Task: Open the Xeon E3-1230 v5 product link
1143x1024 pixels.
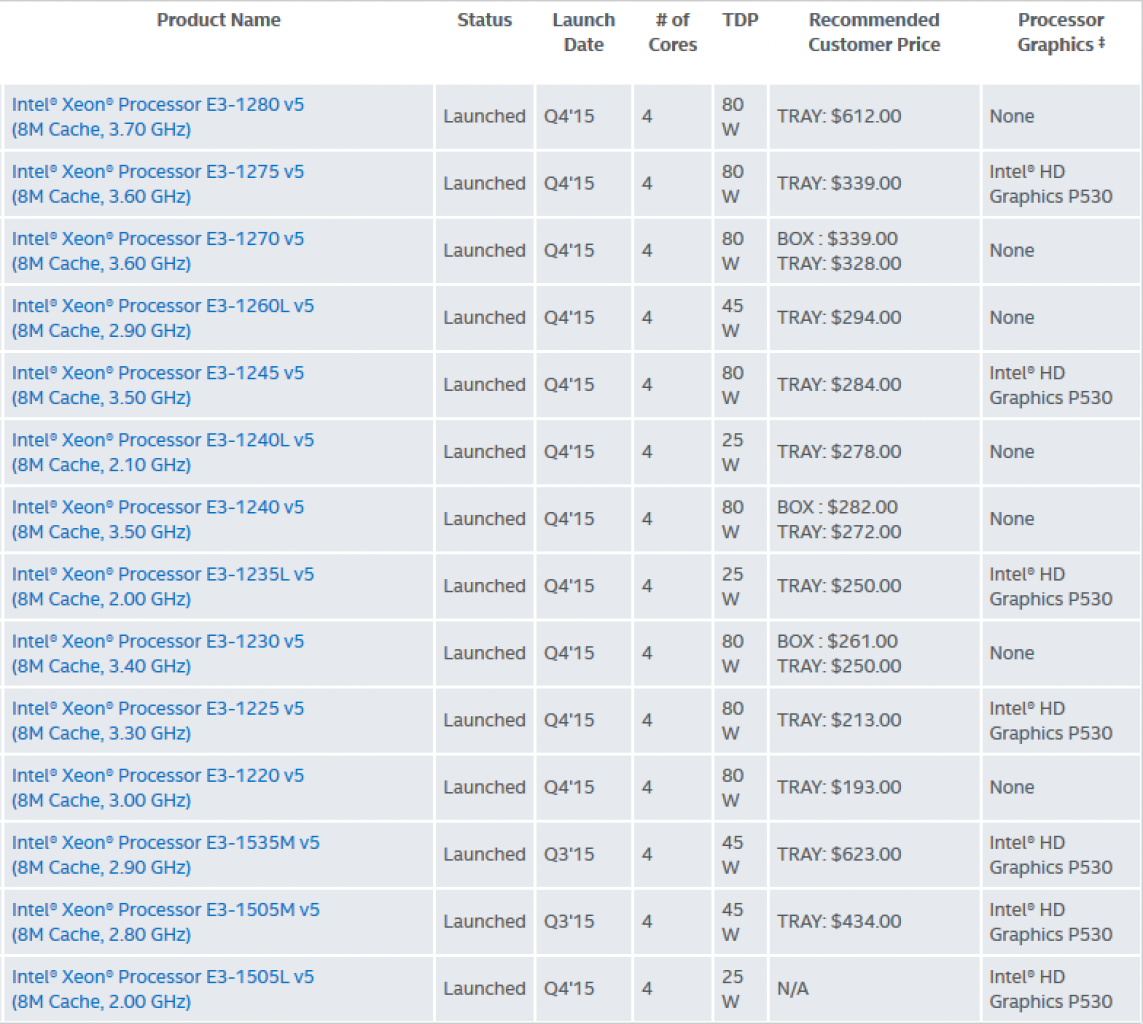Action: (x=157, y=653)
